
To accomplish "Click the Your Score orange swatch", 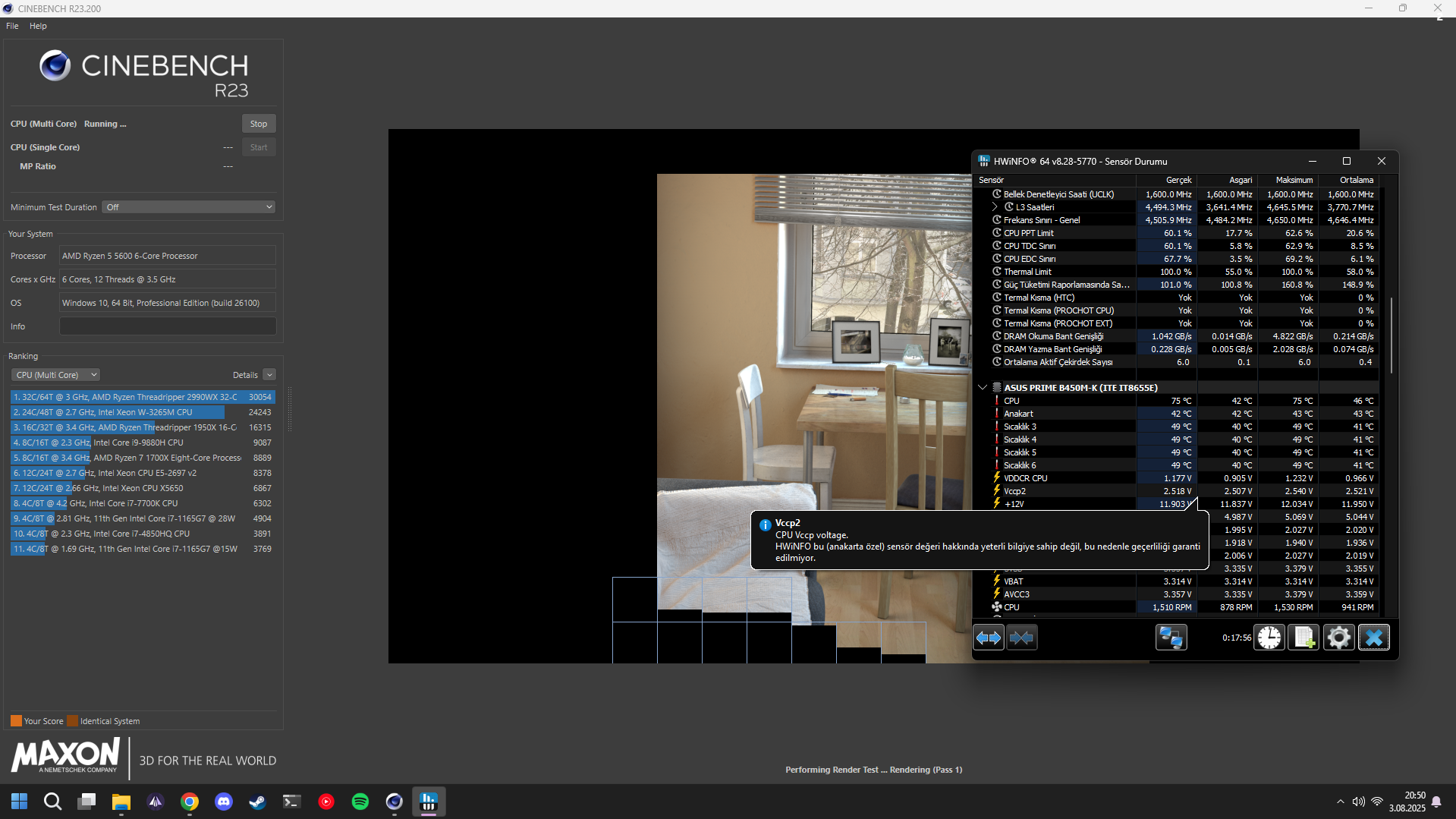I will [x=16, y=721].
